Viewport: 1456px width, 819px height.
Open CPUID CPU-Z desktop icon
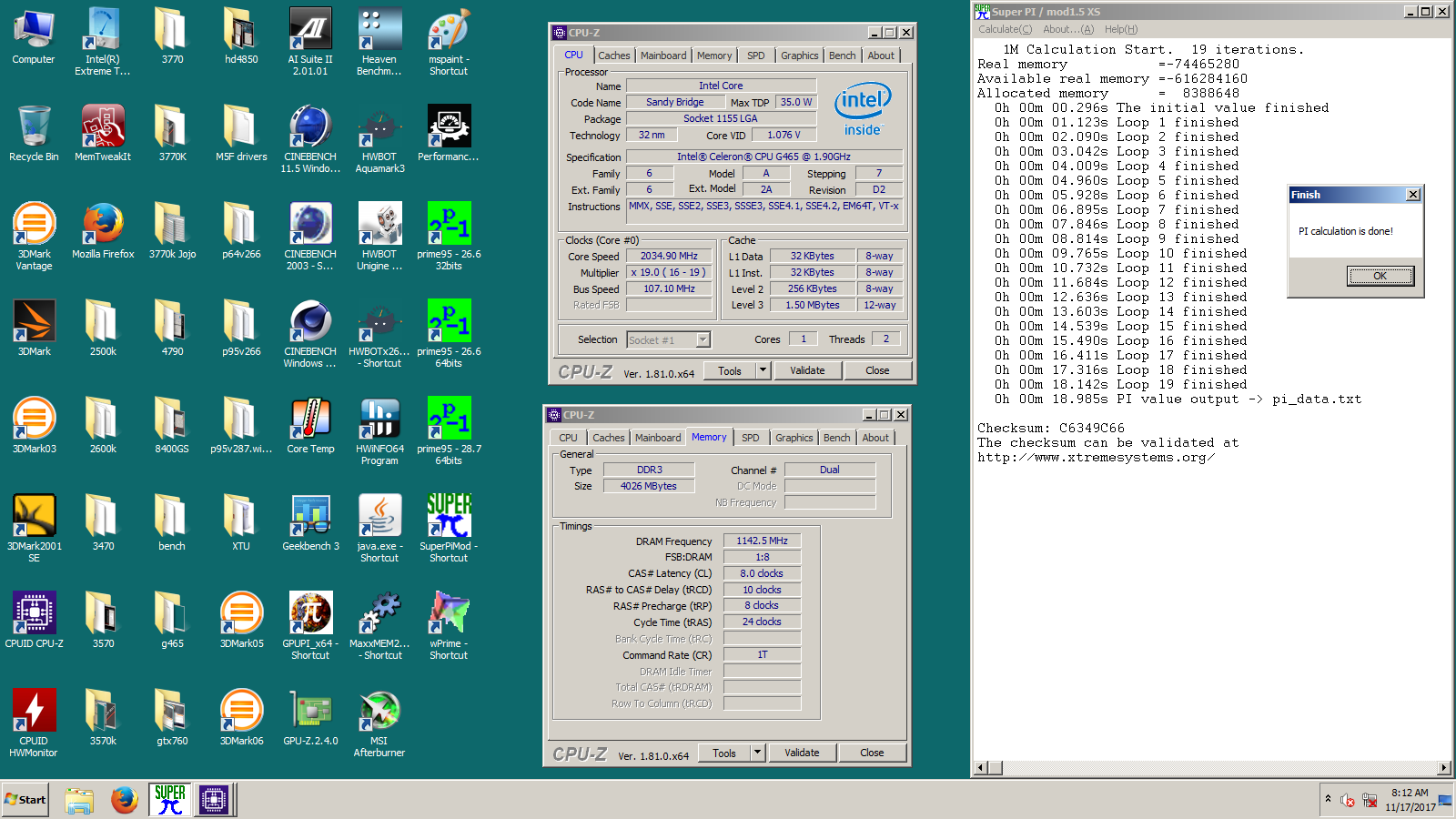[34, 620]
